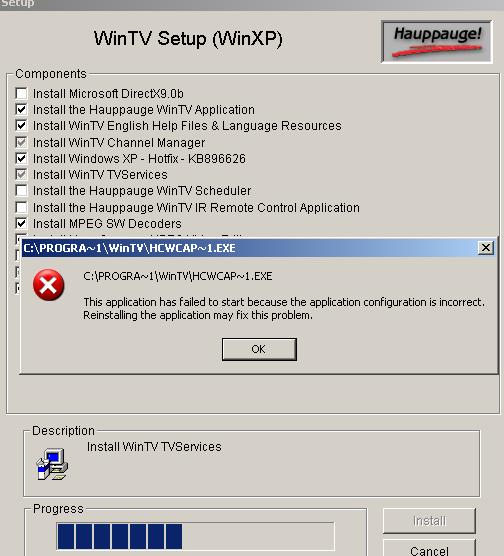Uncheck Install the Hauppauge WinTV Application
Viewport: 504px width, 556px height.
[x=21, y=110]
